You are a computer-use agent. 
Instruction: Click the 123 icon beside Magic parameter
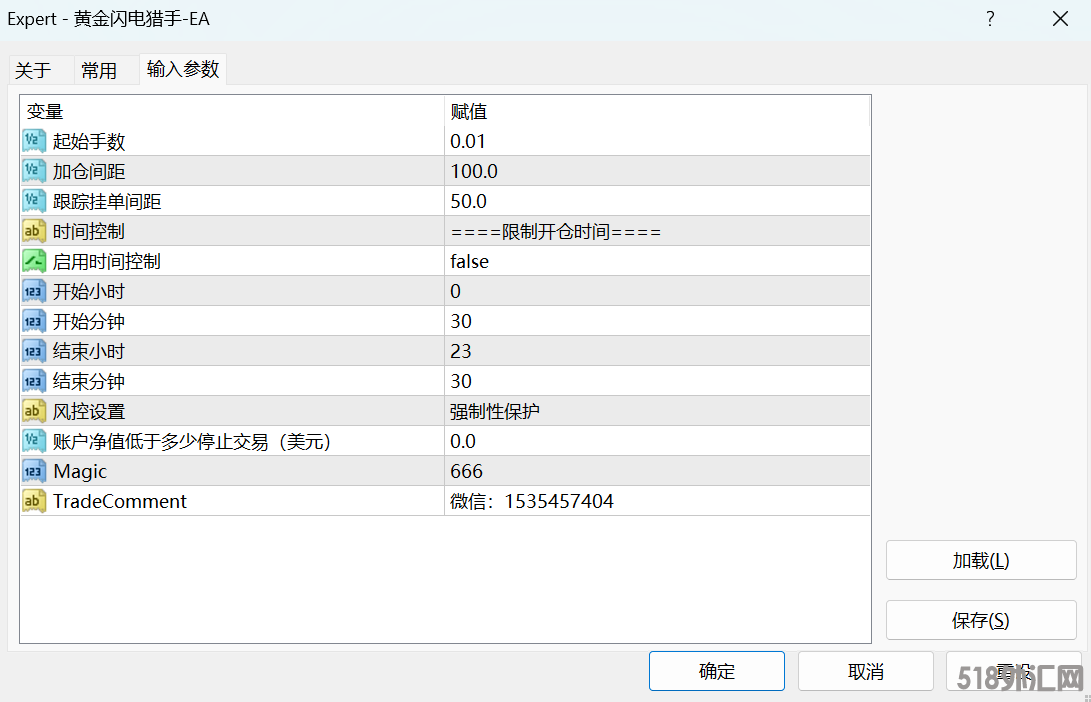point(33,471)
